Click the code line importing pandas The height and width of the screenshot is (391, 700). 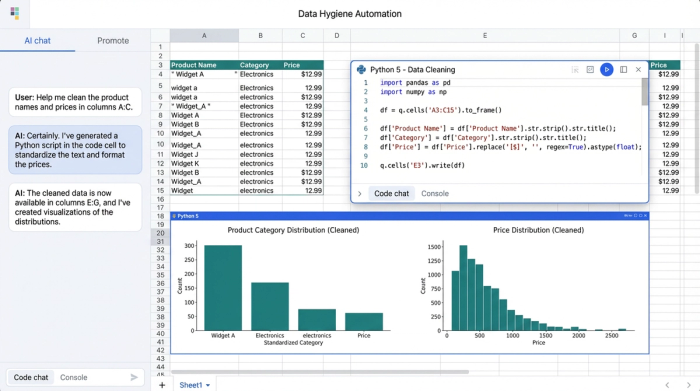click(415, 83)
